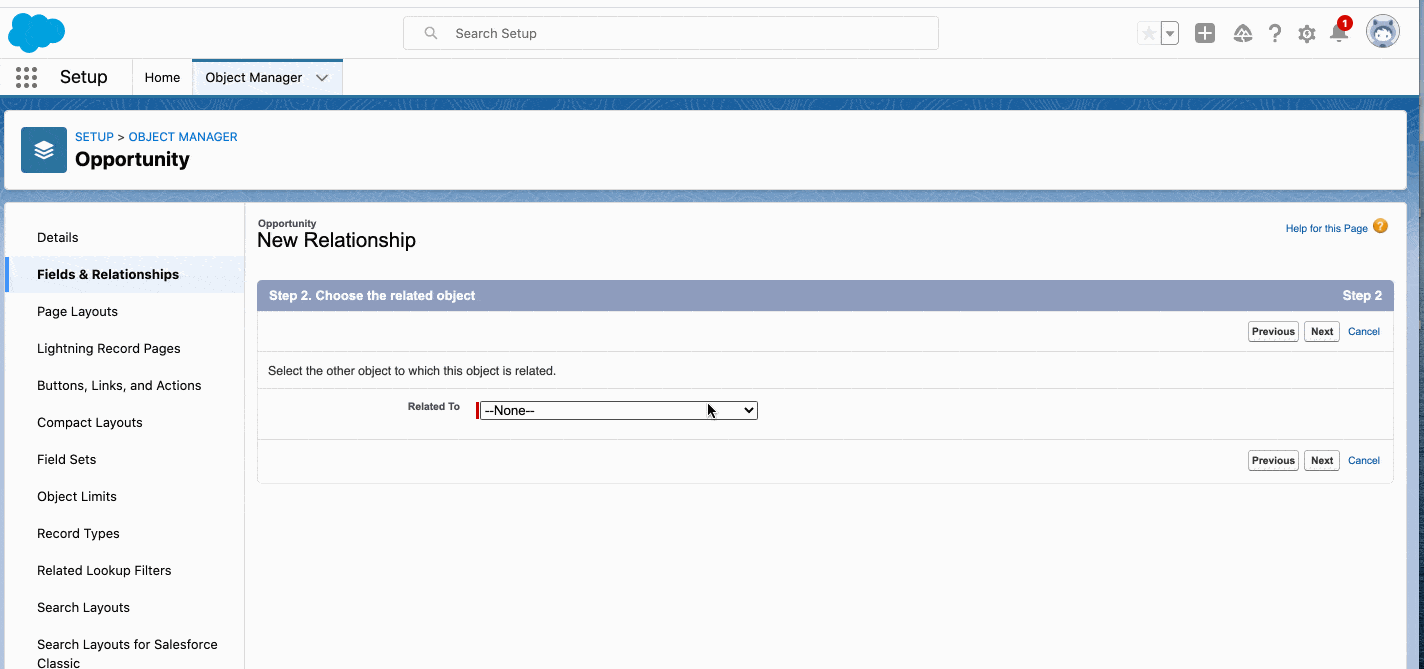Click the top Next button

1322,331
